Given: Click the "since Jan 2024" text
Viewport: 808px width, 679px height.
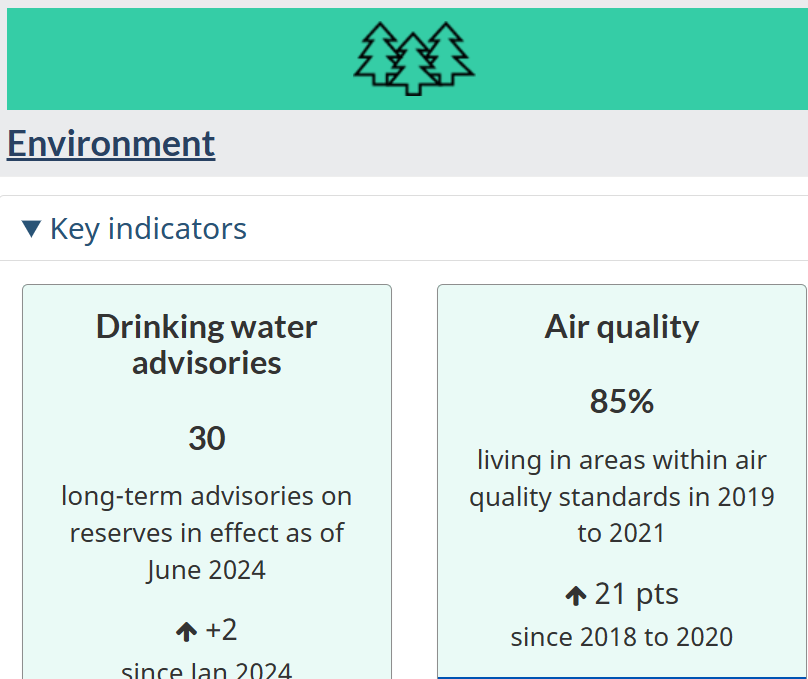Looking at the screenshot, I should click(207, 670).
